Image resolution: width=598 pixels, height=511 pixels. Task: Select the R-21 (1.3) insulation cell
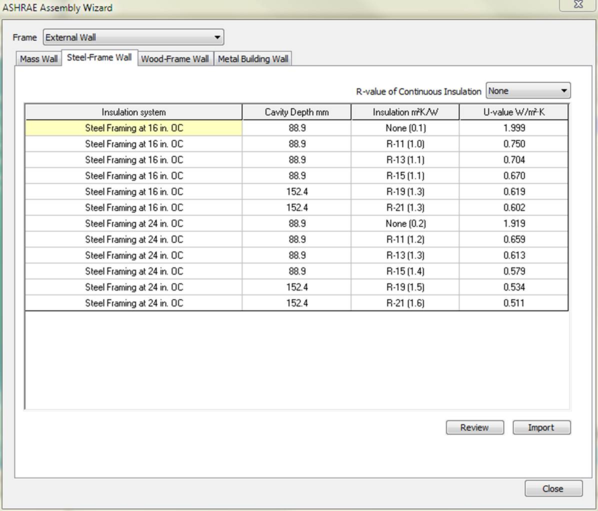(x=405, y=207)
